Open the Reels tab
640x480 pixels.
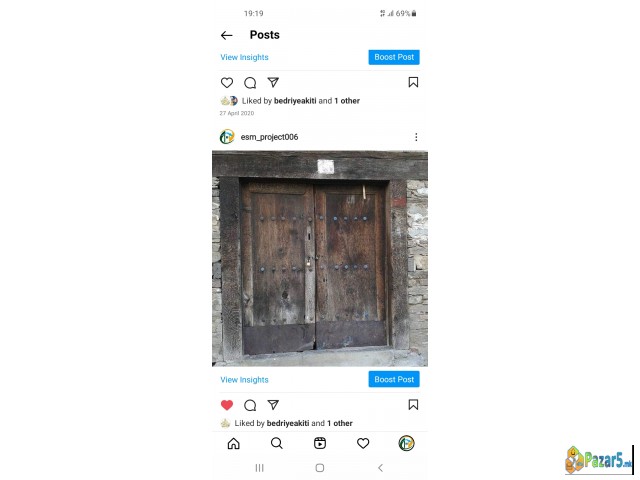click(320, 443)
